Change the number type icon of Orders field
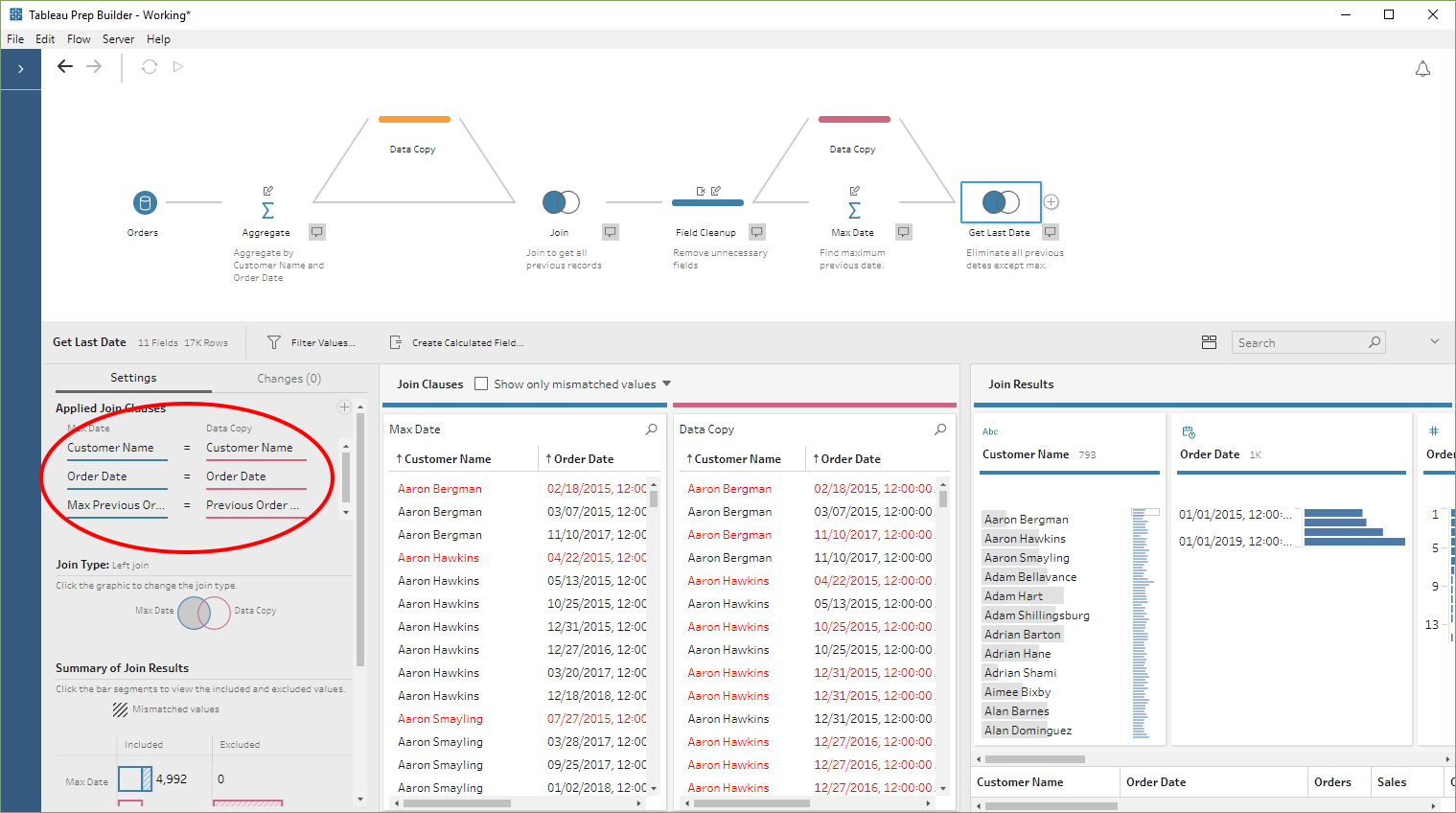The image size is (1456, 813). [x=1434, y=431]
